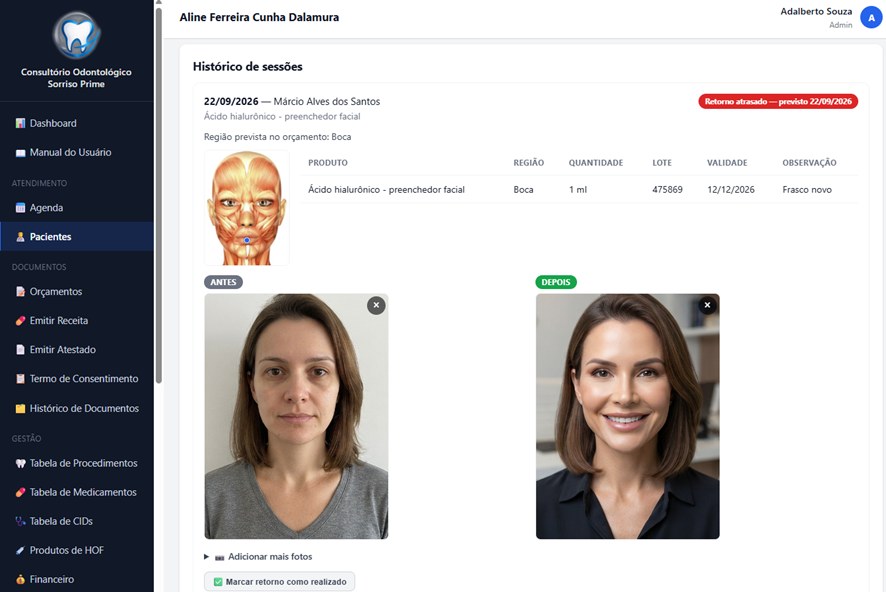This screenshot has height=592, width=886.
Task: Open Orçamentos in sidebar
Action: click(76, 291)
